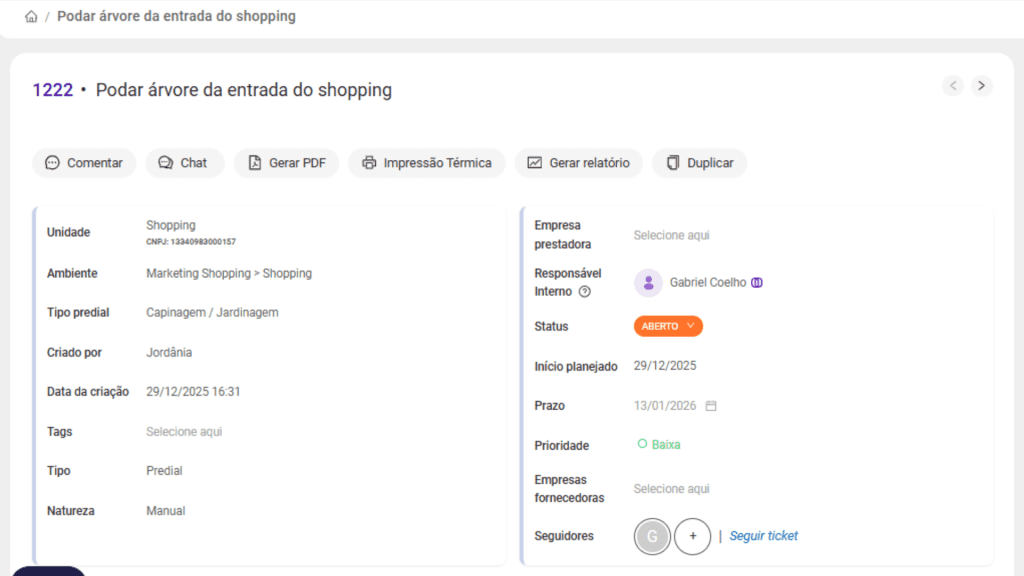This screenshot has width=1024, height=576.
Task: Choose Empresas fornecedoras from the selector
Action: 671,489
